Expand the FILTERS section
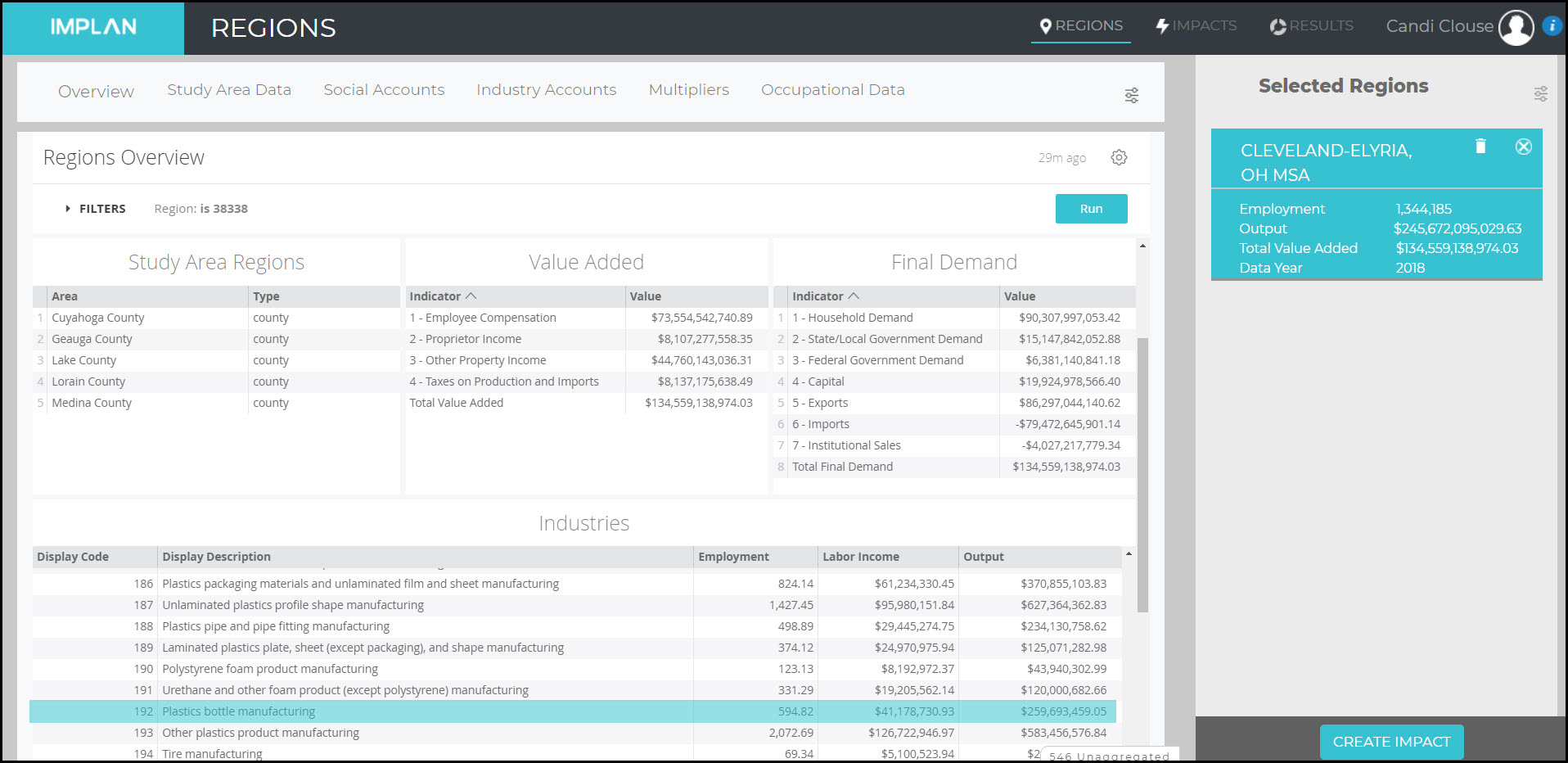1568x763 pixels. 96,209
